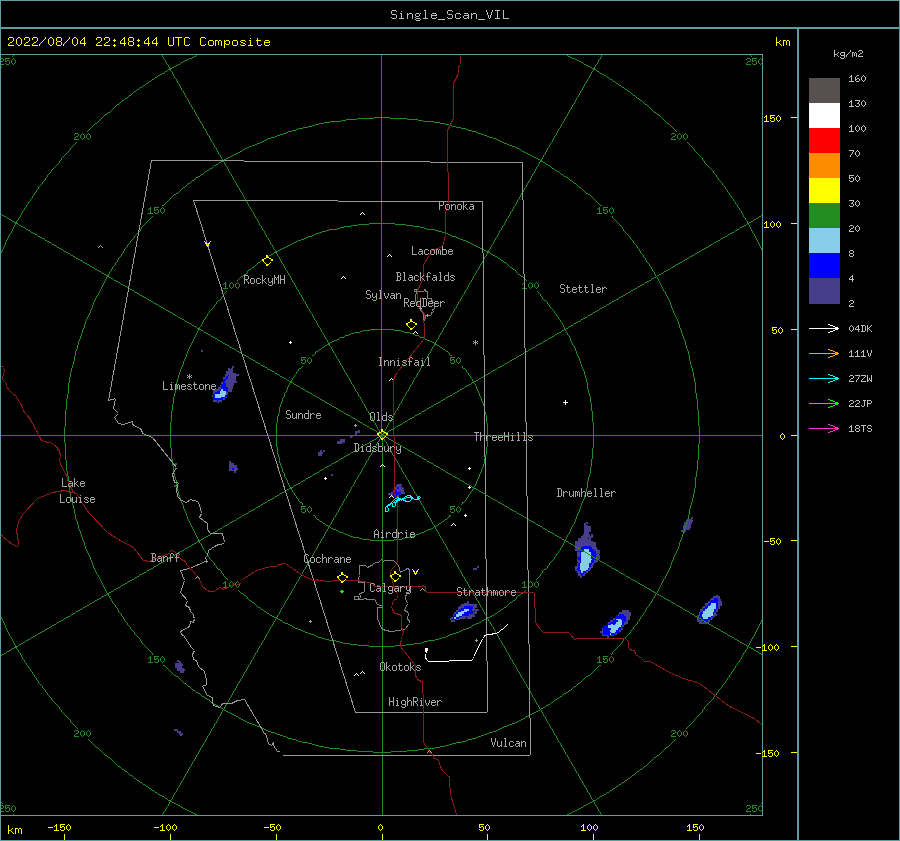Click the small green dot below Cochrane
Screen dimensions: 900x841
(342, 591)
